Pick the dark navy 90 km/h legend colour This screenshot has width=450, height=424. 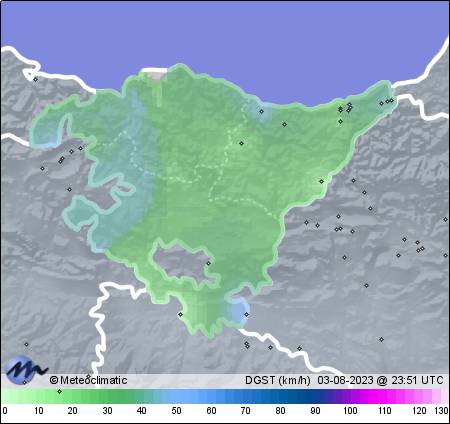315,396
